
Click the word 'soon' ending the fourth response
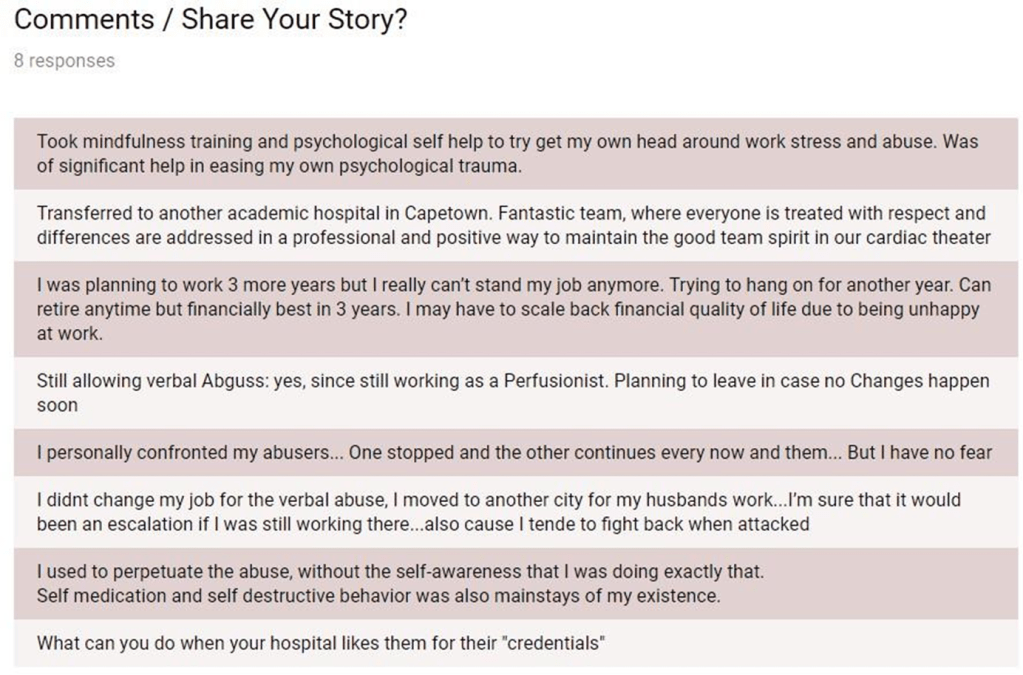(x=57, y=405)
